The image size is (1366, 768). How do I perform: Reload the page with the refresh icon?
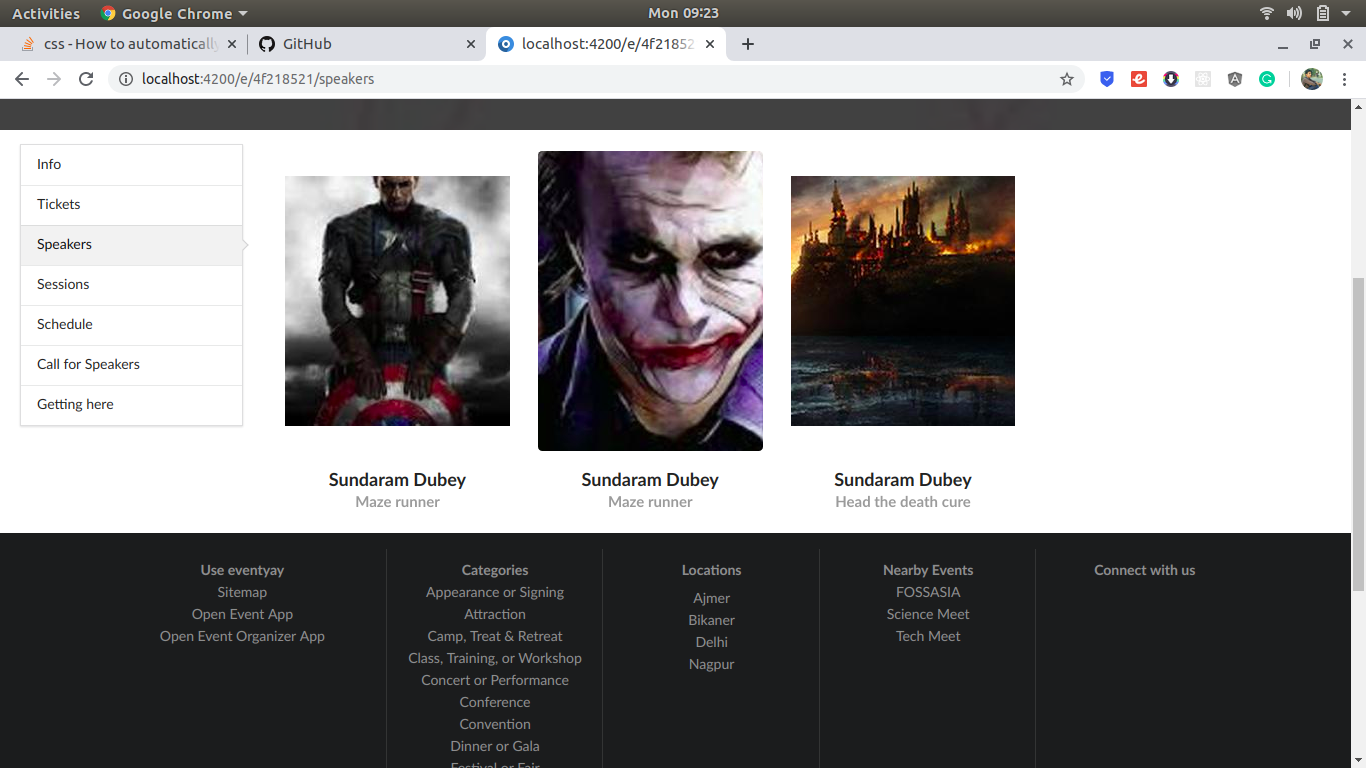click(x=86, y=79)
